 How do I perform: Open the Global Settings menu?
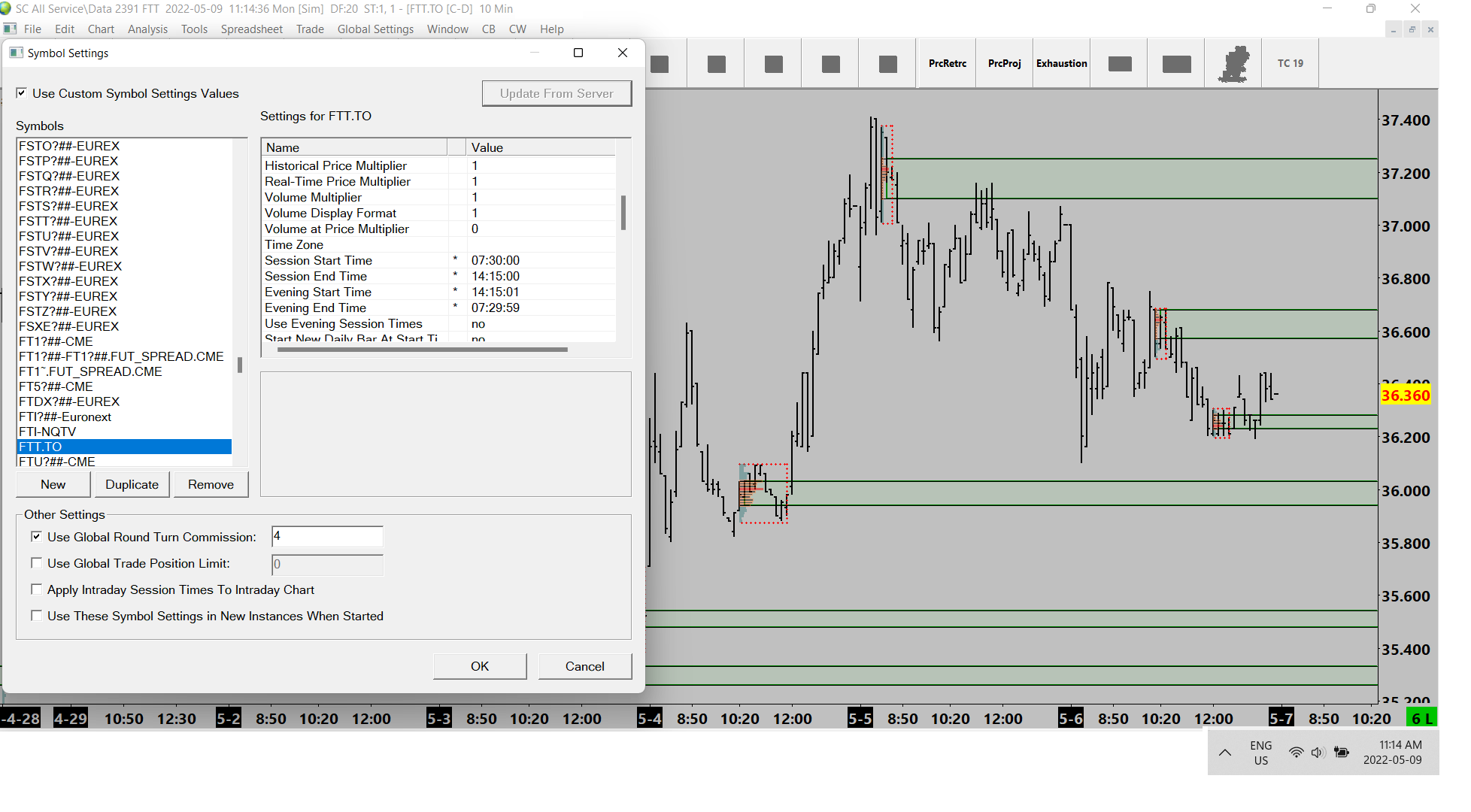pos(375,29)
